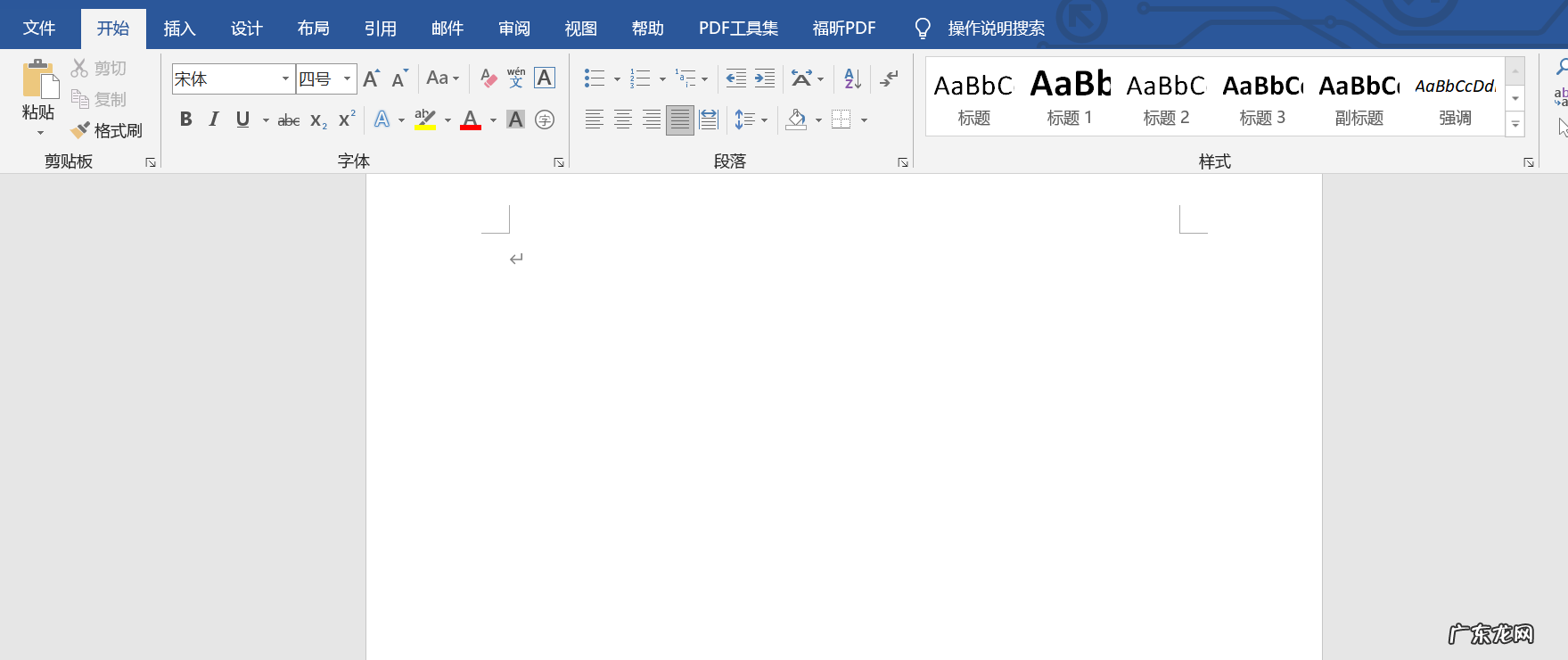Switch to the 引用 (References) tab
Screen dimensions: 1568x660
point(381,29)
